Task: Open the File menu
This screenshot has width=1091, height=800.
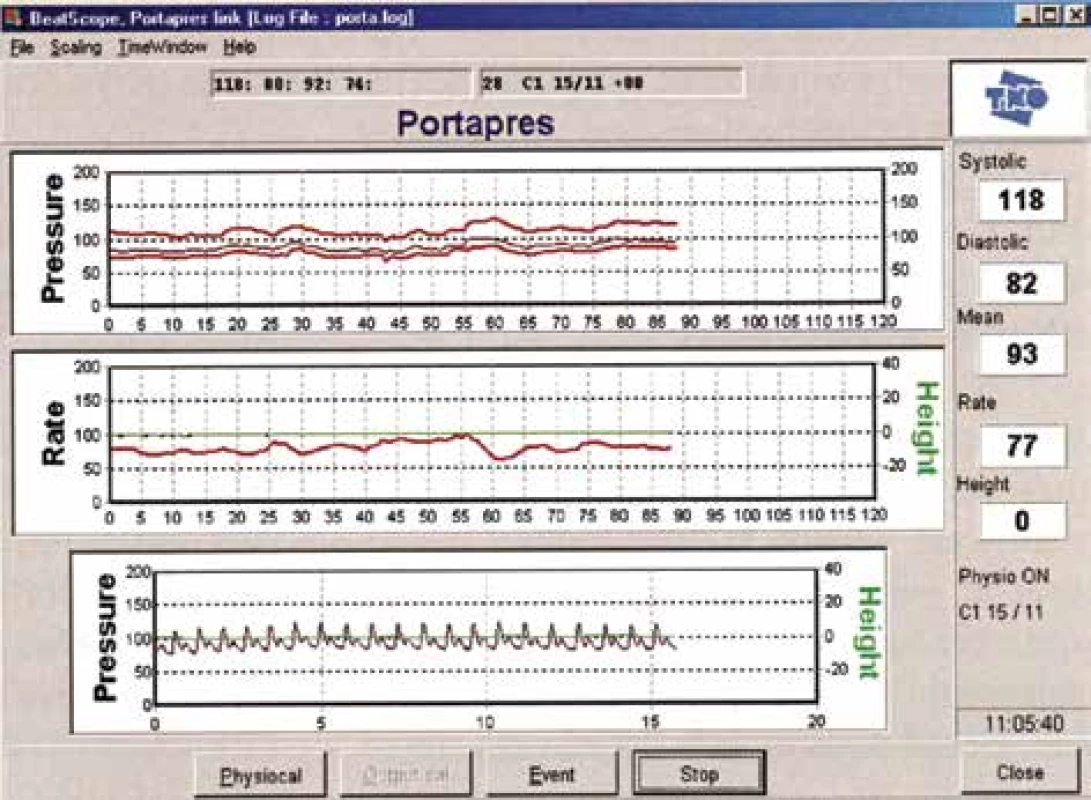Action: (22, 47)
